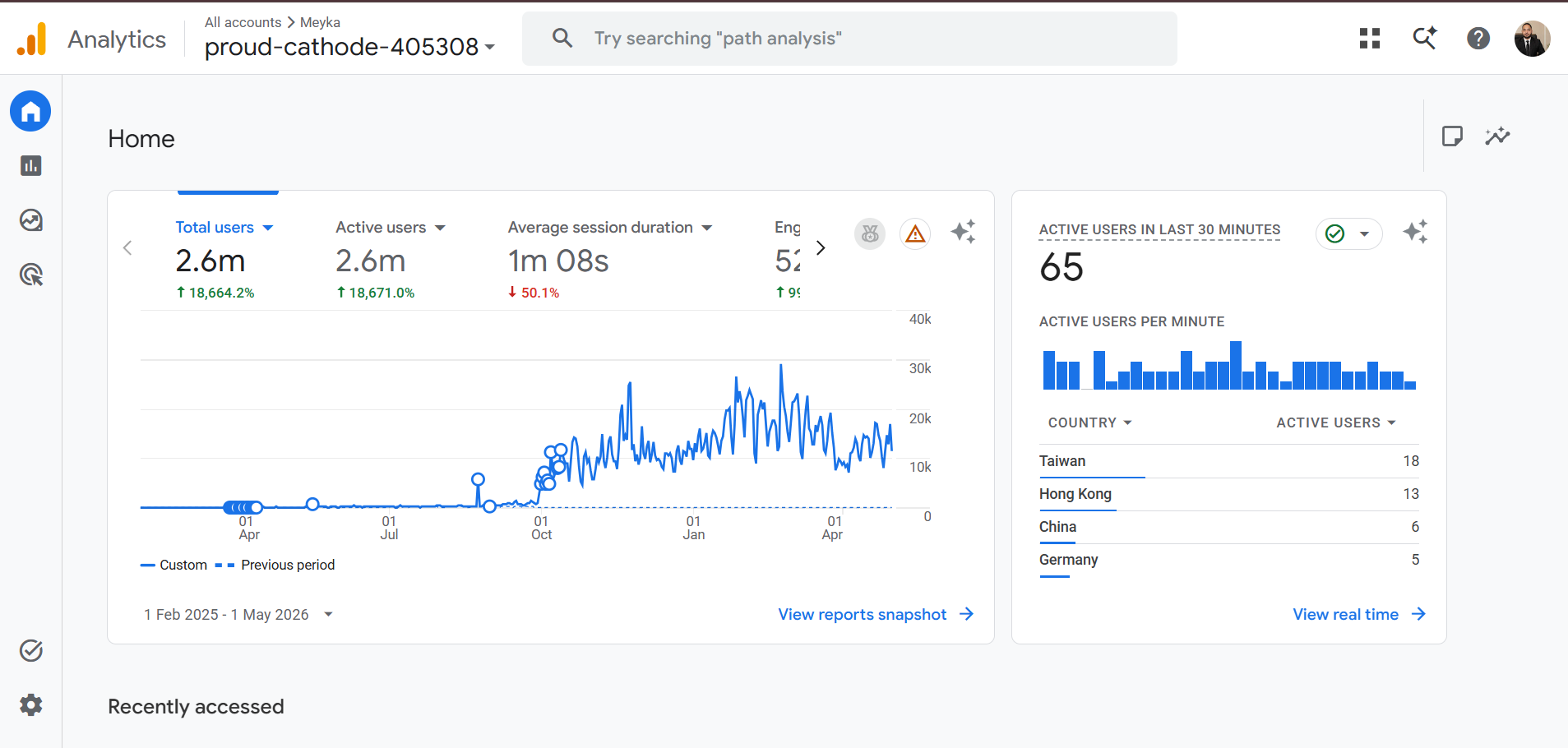
Task: Click sparkle insights icon on realtime card
Action: pyautogui.click(x=1416, y=232)
